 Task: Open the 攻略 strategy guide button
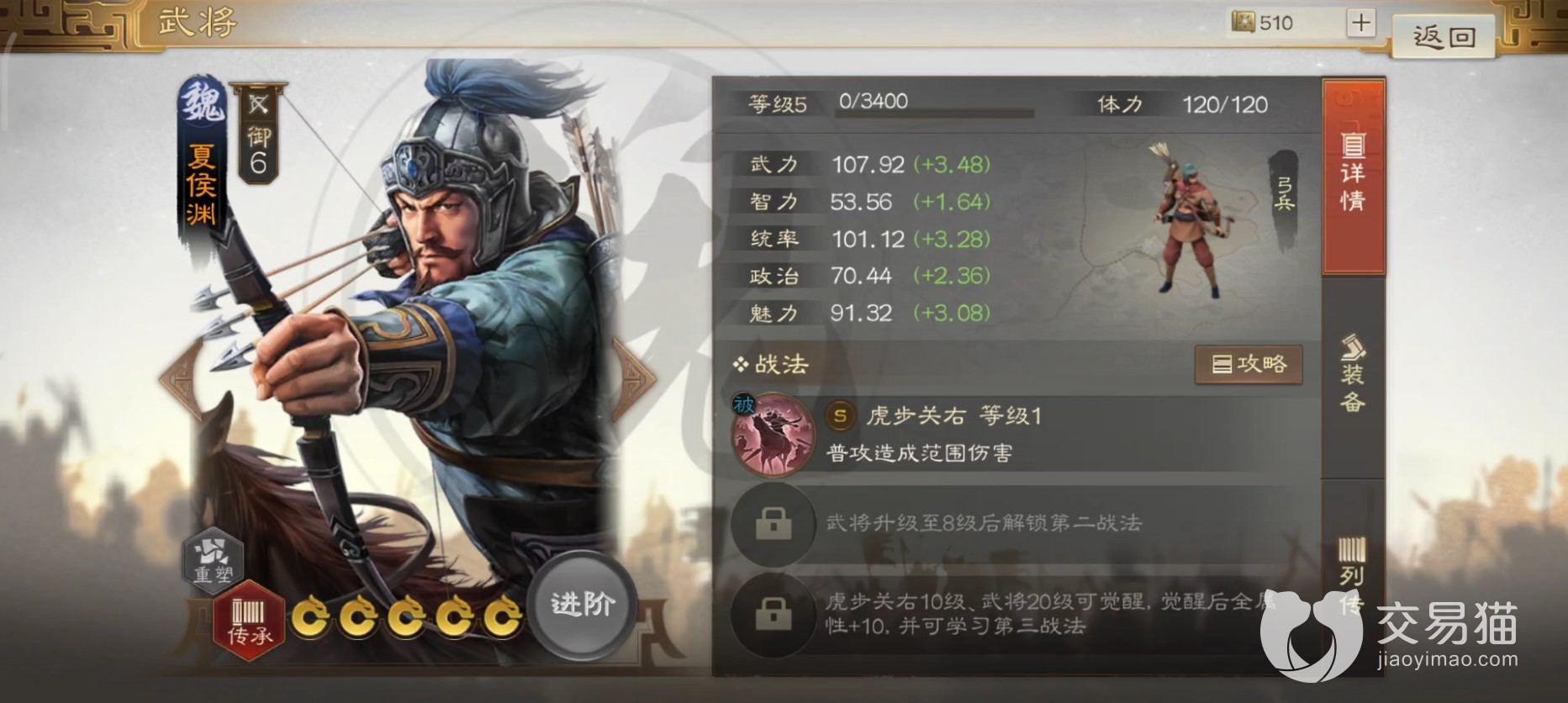pyautogui.click(x=1249, y=364)
